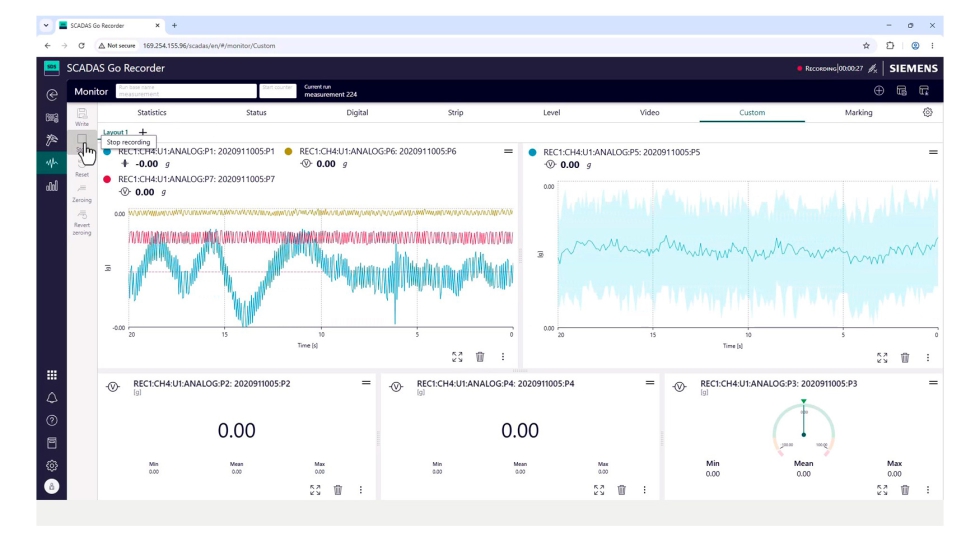Switch to the Video tab
Screen dimensions: 980x560
pyautogui.click(x=649, y=112)
